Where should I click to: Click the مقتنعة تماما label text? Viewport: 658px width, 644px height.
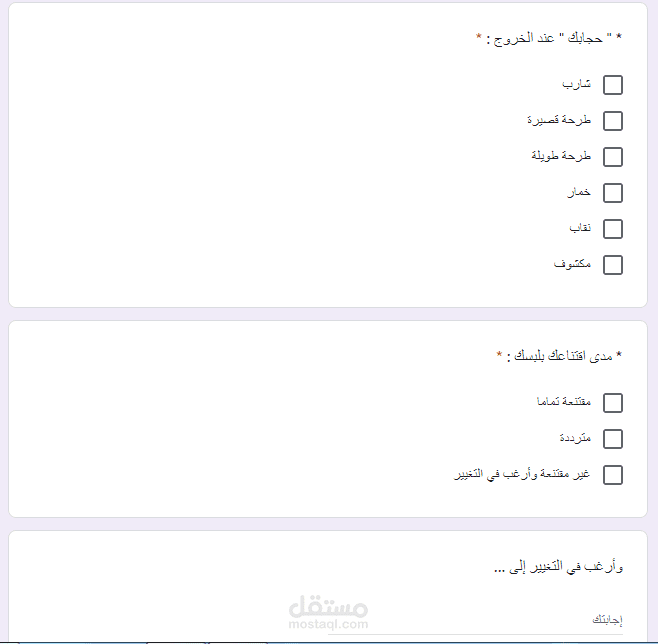pos(564,403)
